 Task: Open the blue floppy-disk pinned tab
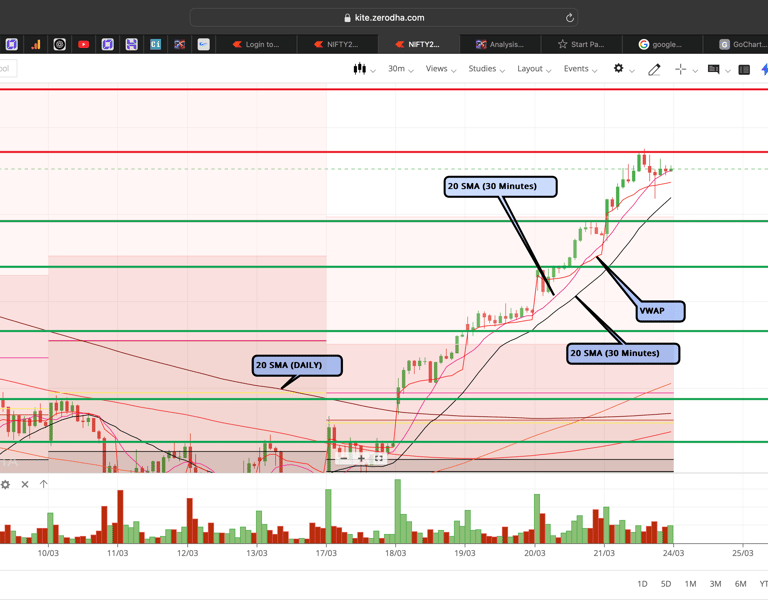tap(131, 45)
